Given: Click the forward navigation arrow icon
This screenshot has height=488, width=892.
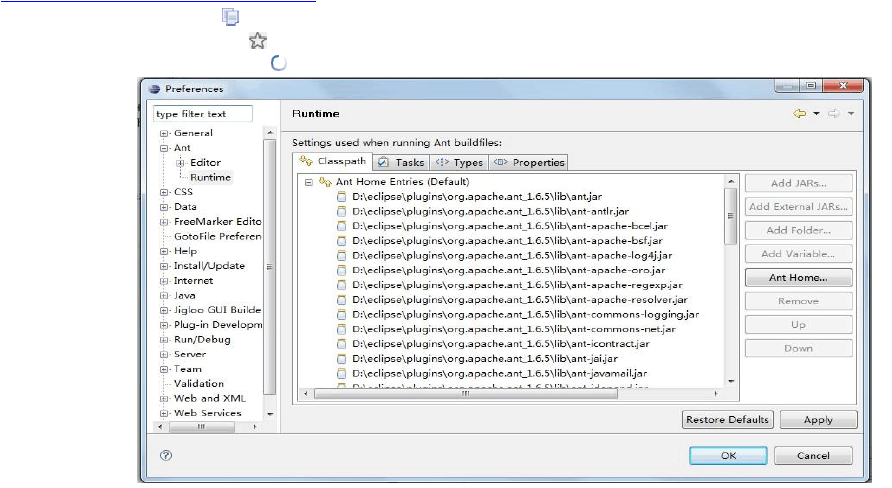Looking at the screenshot, I should pyautogui.click(x=833, y=113).
